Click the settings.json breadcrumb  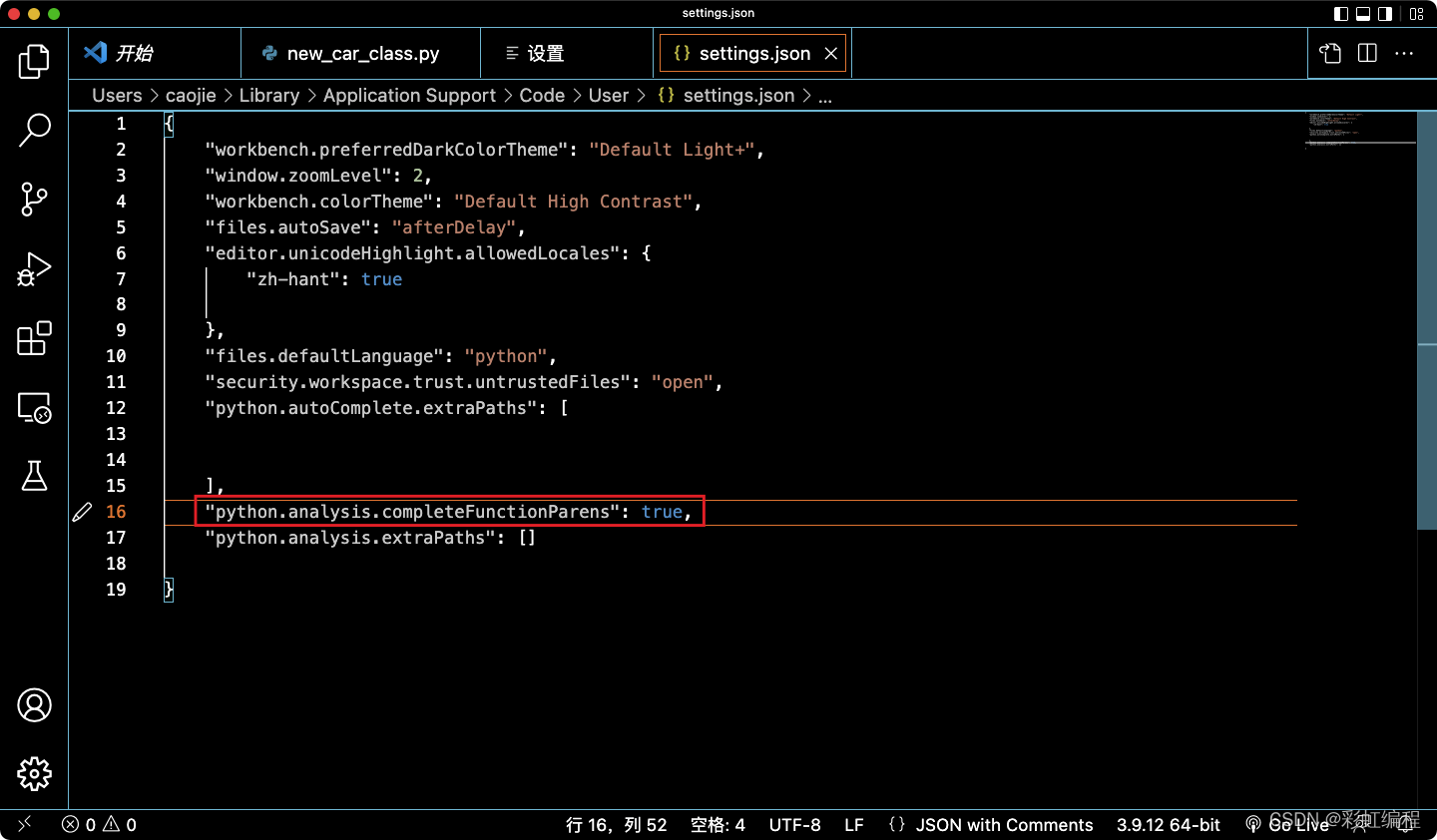(726, 96)
